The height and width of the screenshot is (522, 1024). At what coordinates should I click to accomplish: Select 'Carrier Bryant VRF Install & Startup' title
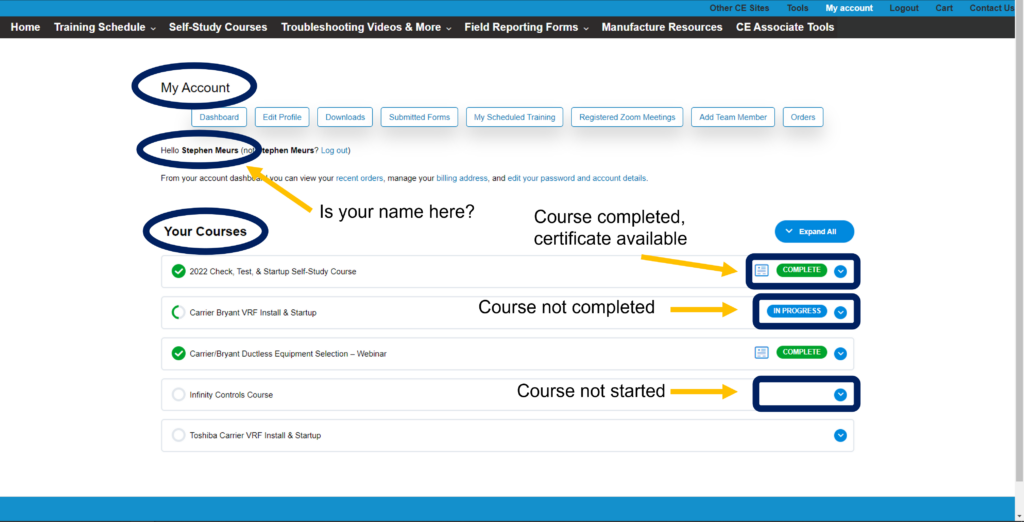(253, 312)
